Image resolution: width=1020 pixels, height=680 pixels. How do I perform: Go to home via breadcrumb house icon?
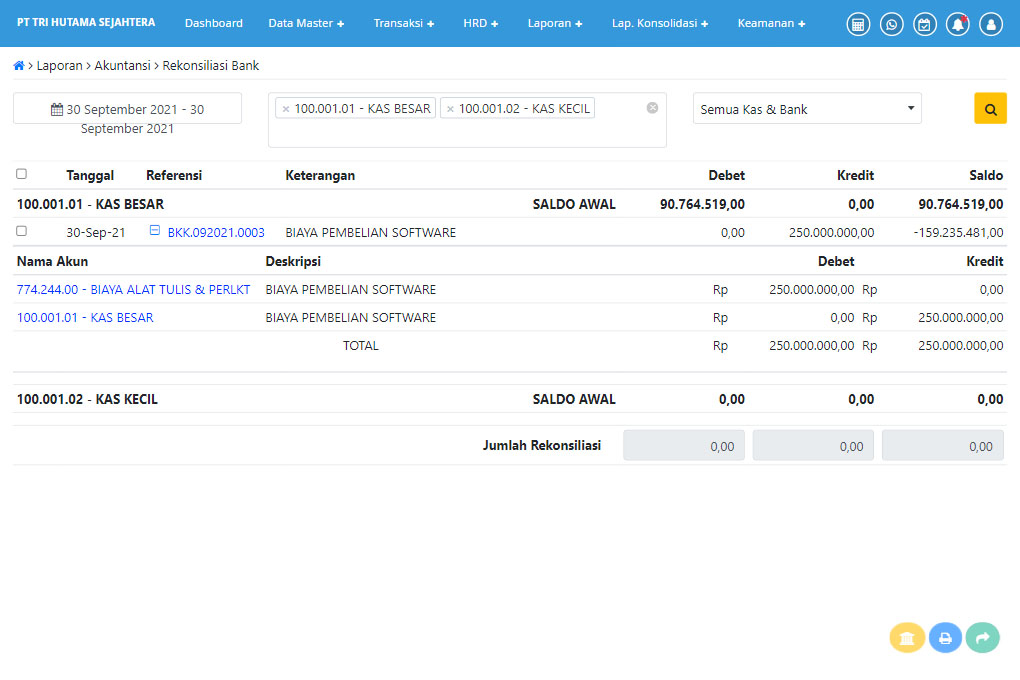click(19, 66)
